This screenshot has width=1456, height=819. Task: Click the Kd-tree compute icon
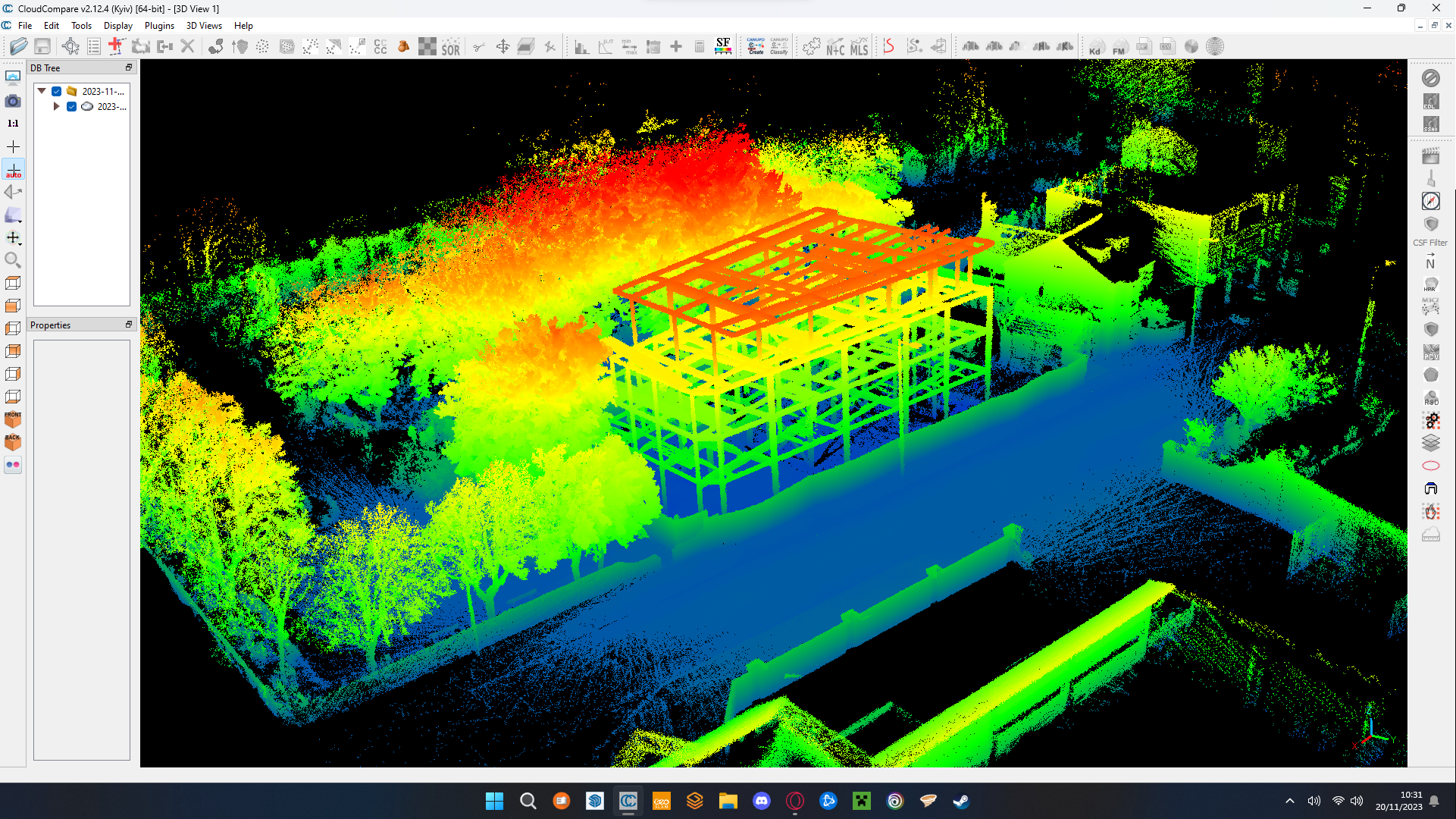[x=1095, y=47]
